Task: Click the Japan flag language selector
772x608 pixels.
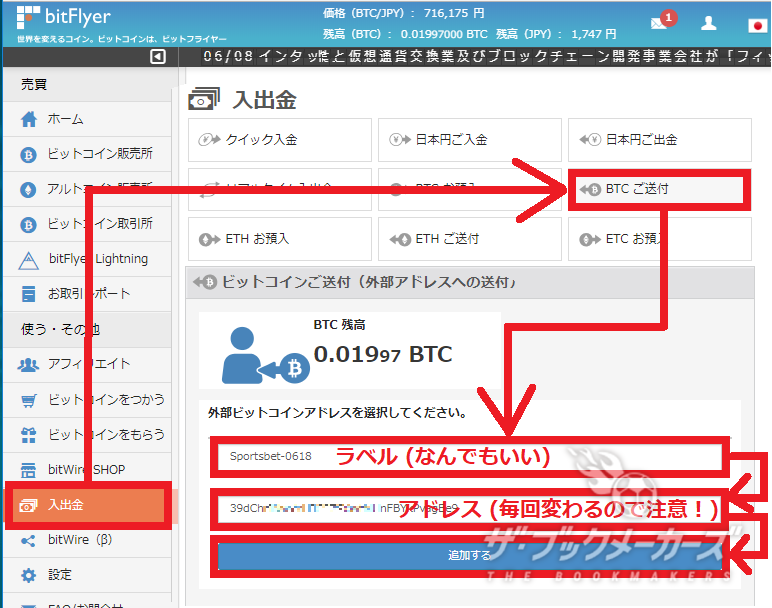Action: point(758,24)
